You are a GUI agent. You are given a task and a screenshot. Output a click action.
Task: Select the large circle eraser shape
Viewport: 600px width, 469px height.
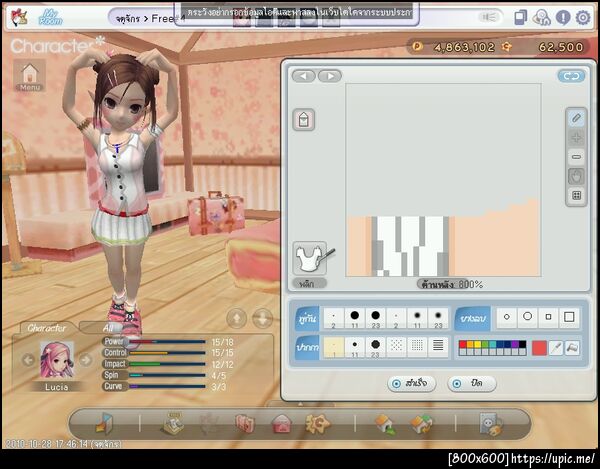coord(527,317)
